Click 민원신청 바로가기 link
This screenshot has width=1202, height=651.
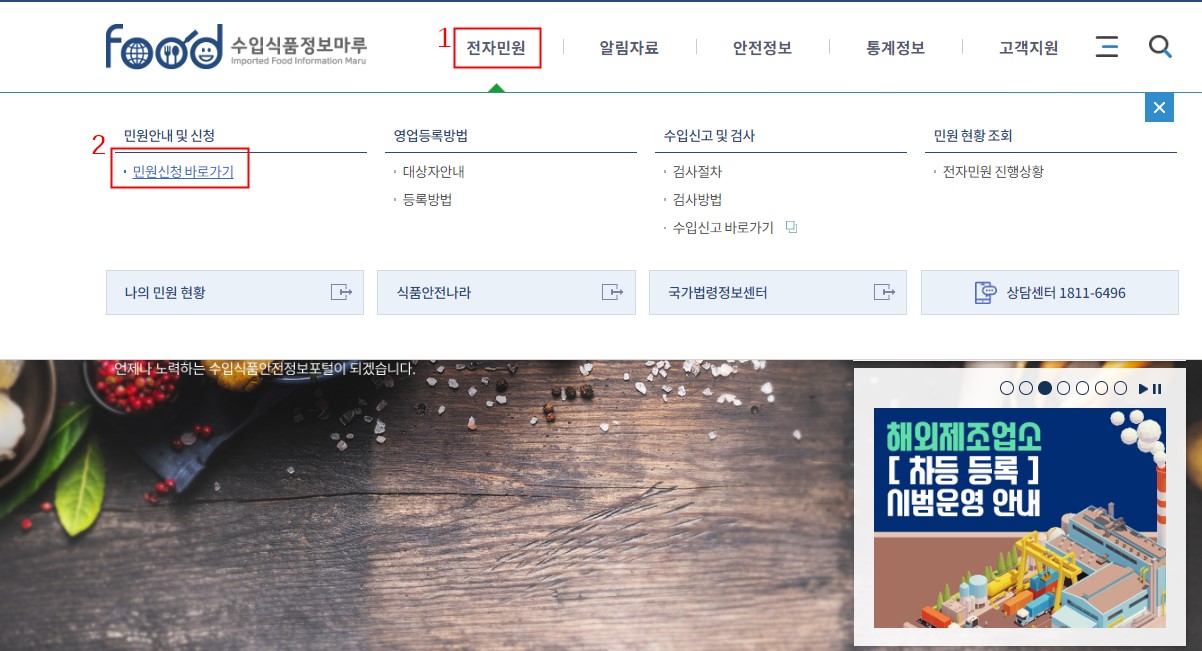pyautogui.click(x=183, y=172)
